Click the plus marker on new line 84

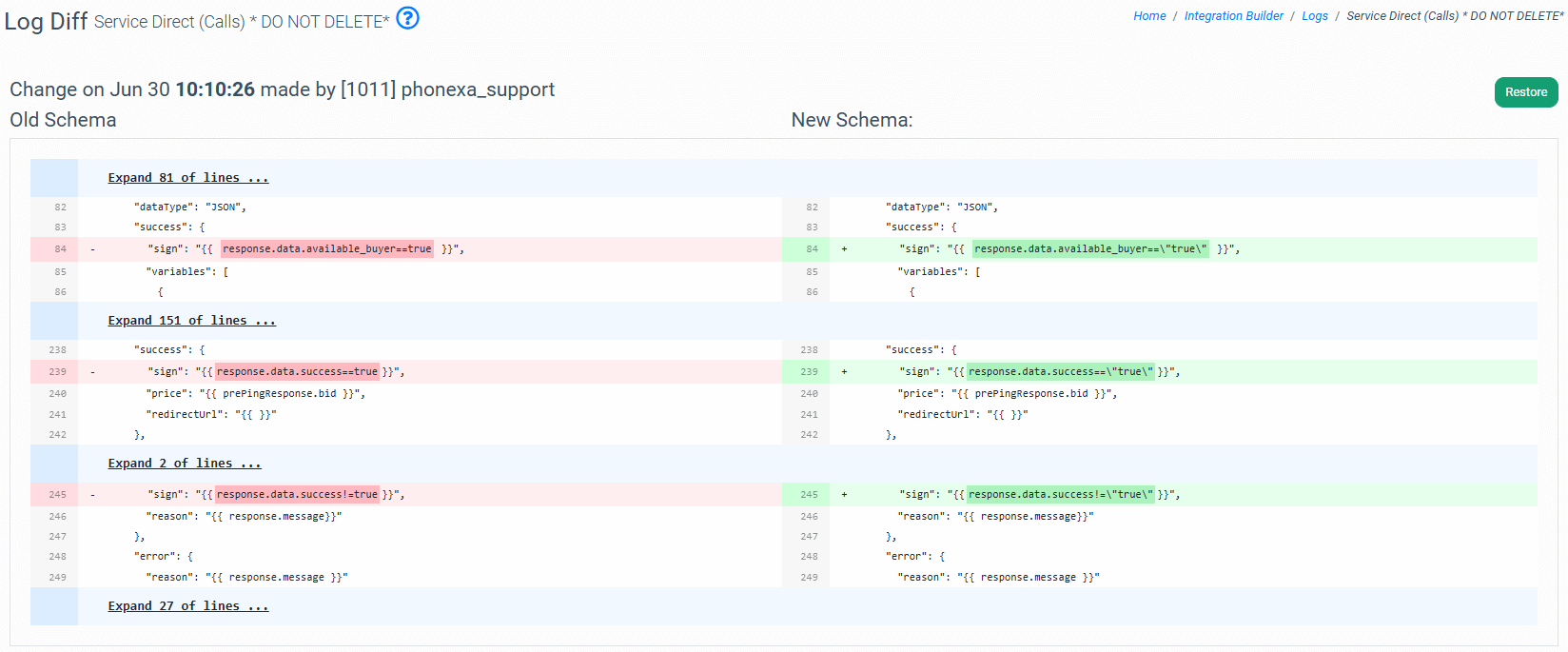pyautogui.click(x=844, y=249)
